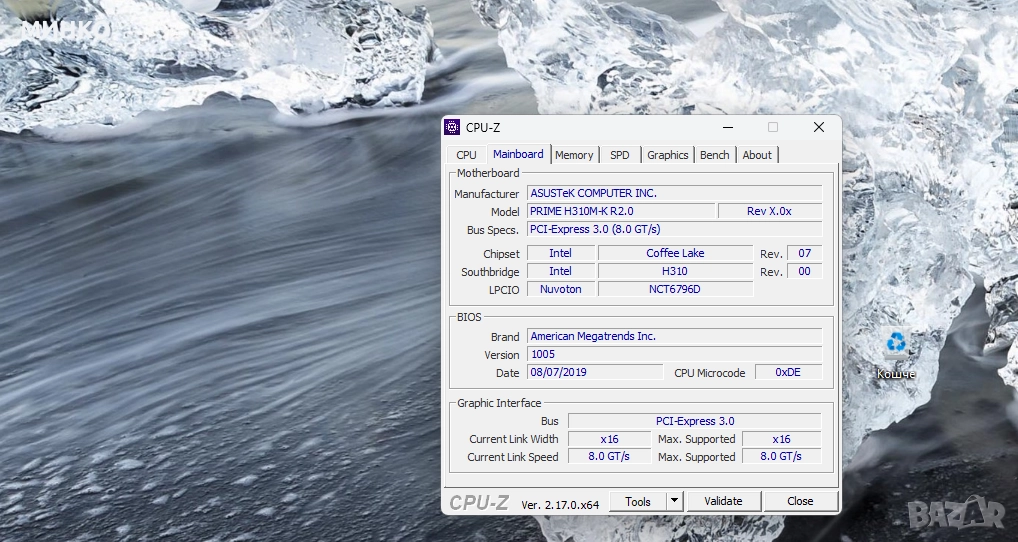The image size is (1018, 542).
Task: Open the Graphics tab
Action: pos(667,155)
